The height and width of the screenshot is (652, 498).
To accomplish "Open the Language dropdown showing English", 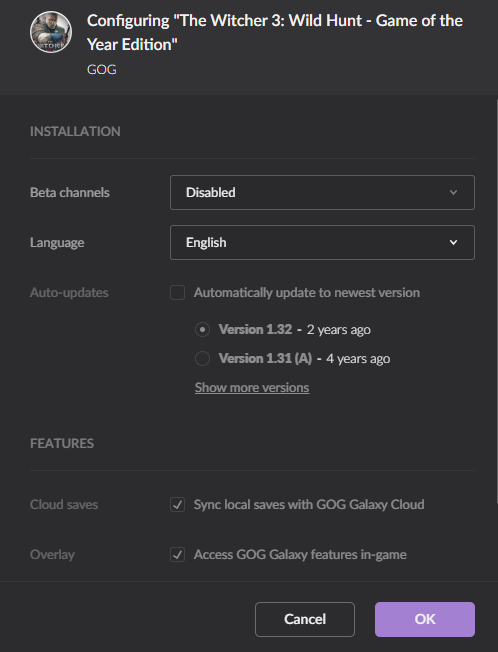I will point(322,242).
